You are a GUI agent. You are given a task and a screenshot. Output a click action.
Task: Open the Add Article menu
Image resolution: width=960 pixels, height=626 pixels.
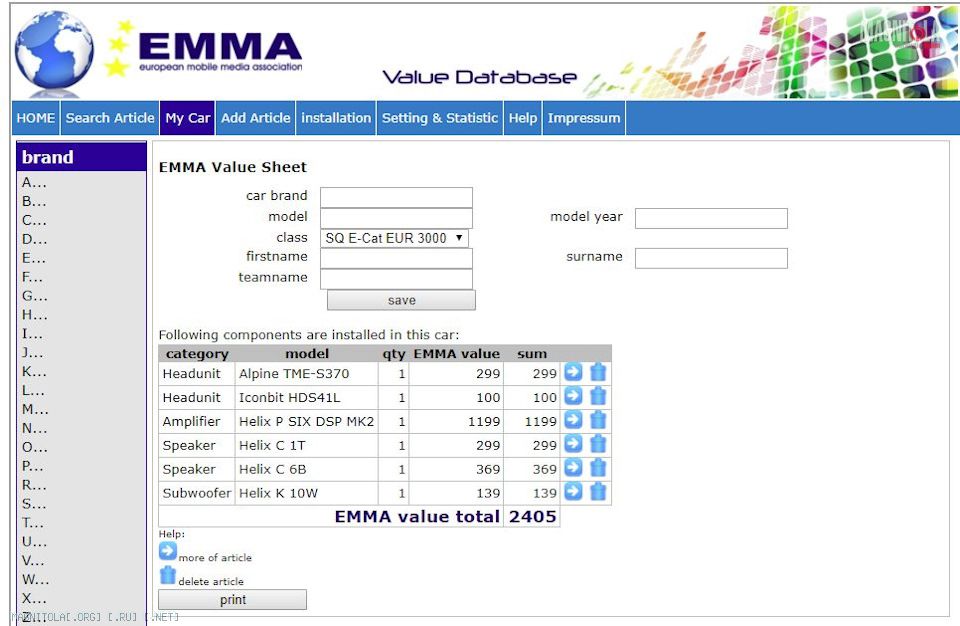[256, 118]
